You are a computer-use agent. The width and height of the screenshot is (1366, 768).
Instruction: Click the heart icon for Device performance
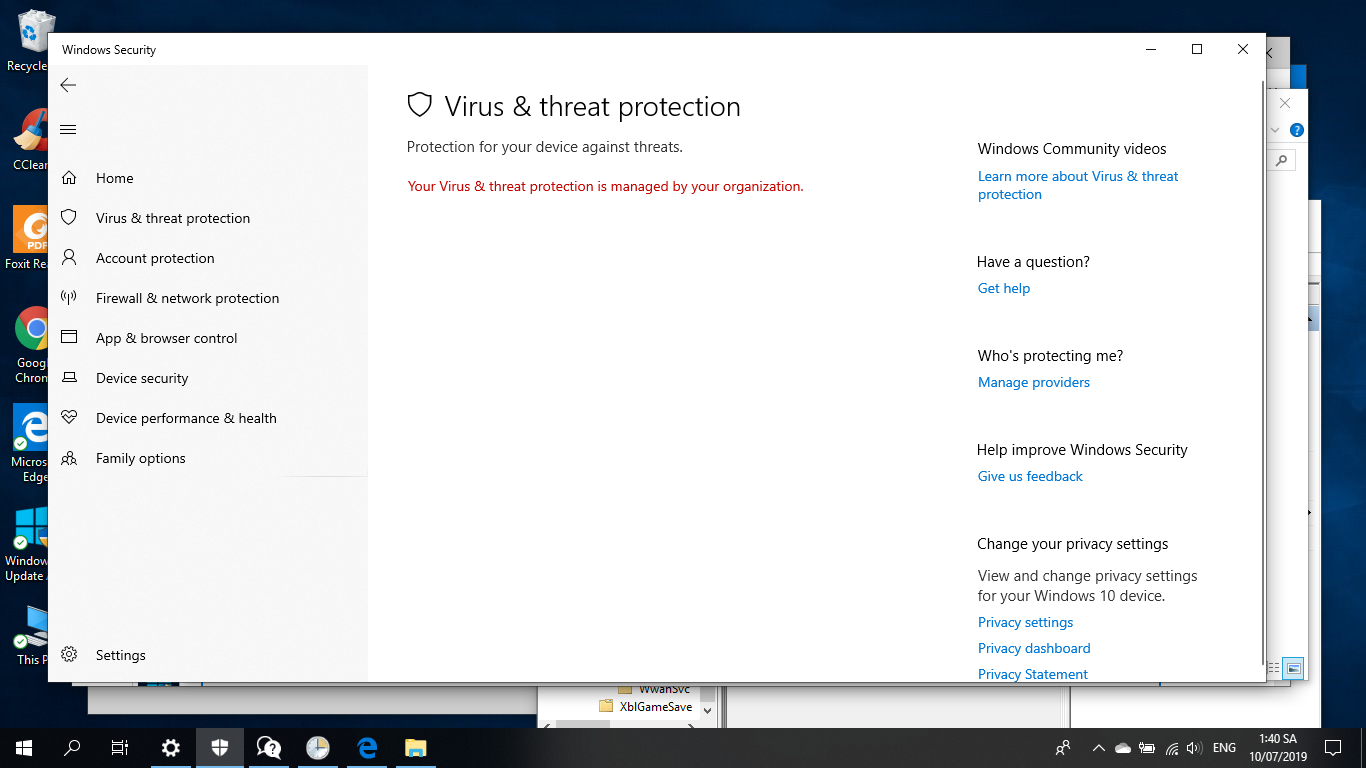coord(69,418)
